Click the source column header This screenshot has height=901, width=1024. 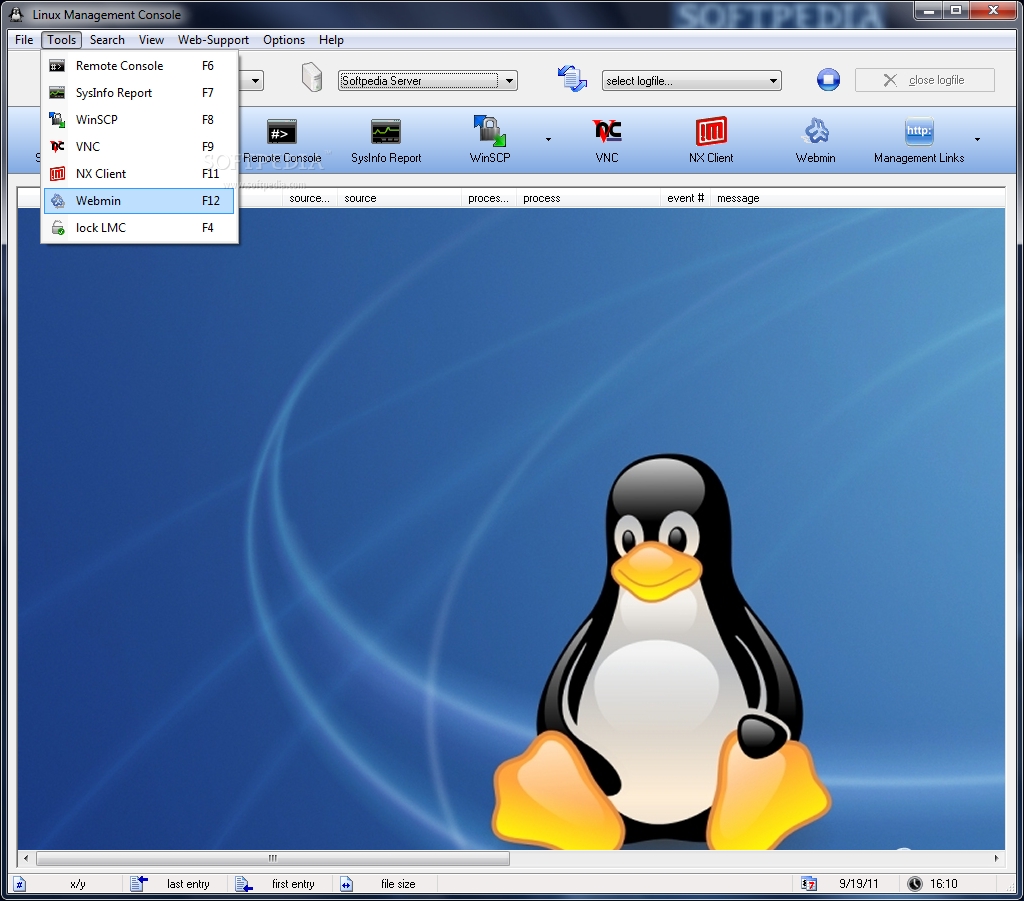[399, 198]
